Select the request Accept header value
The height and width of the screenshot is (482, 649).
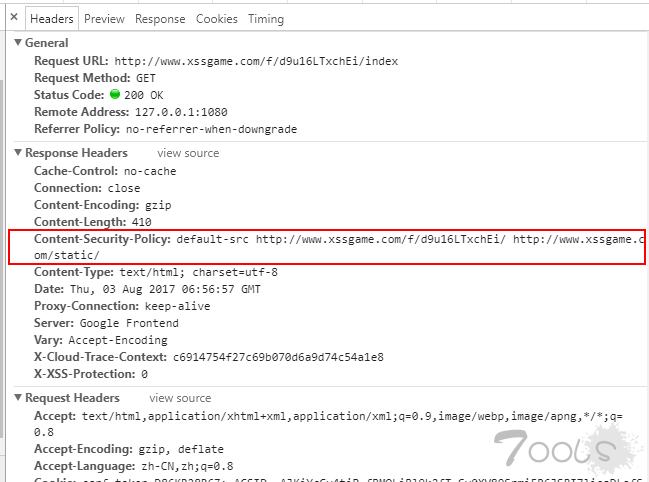click(x=328, y=424)
